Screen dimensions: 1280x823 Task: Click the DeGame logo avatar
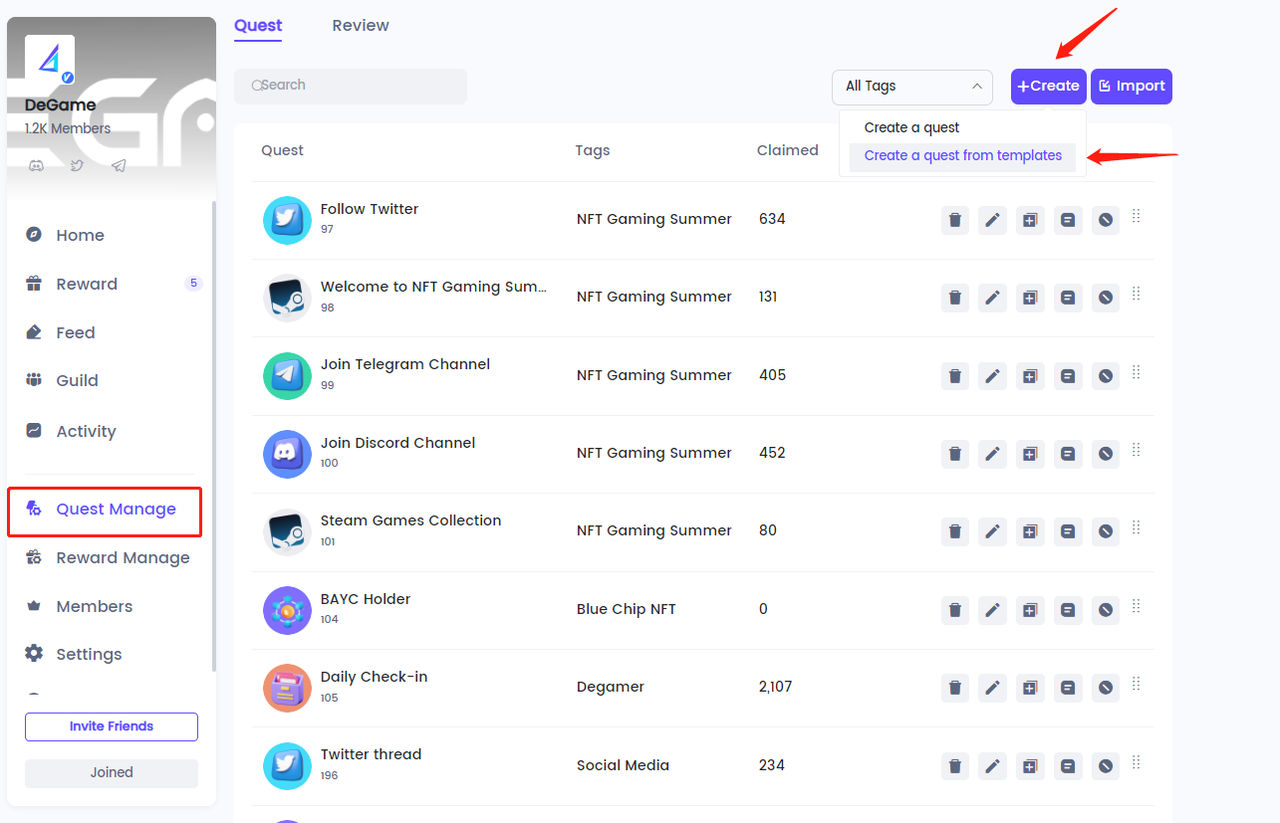tap(50, 61)
